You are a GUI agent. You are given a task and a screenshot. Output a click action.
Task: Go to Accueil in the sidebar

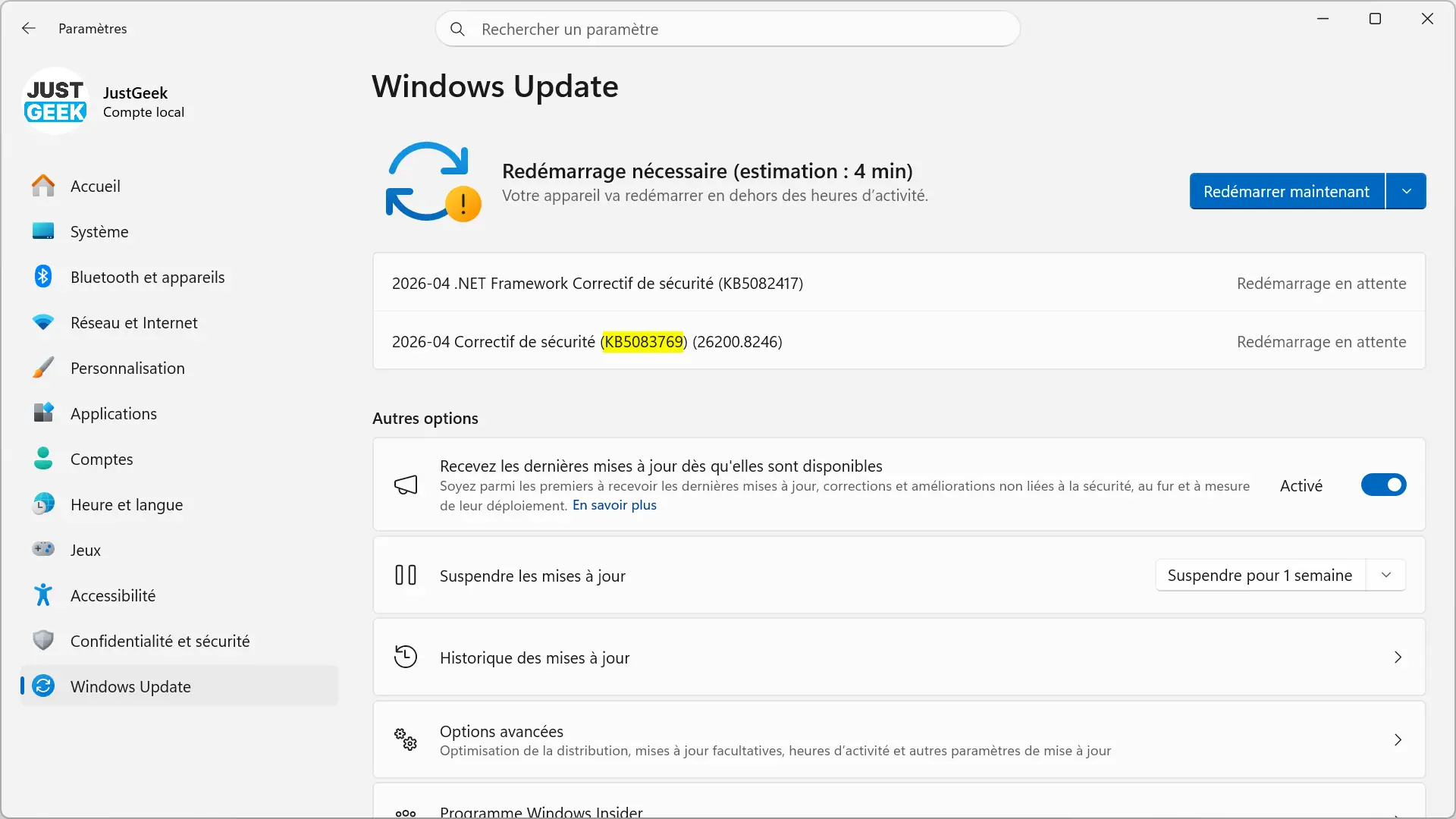[x=180, y=186]
